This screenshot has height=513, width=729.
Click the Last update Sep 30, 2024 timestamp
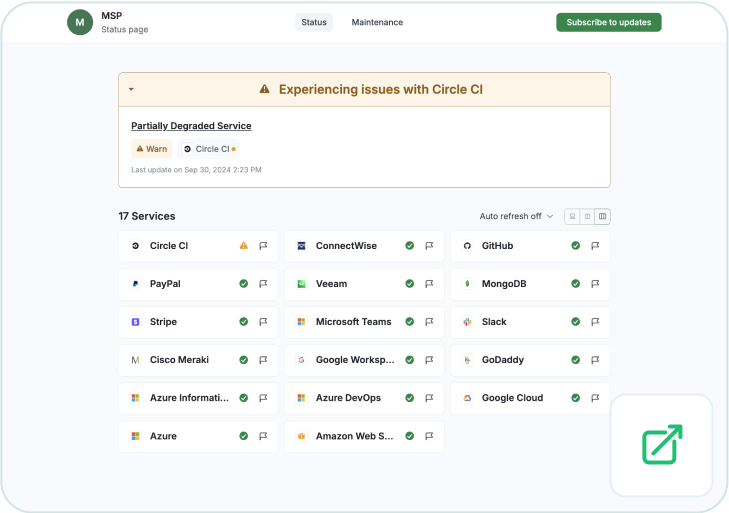(x=196, y=170)
